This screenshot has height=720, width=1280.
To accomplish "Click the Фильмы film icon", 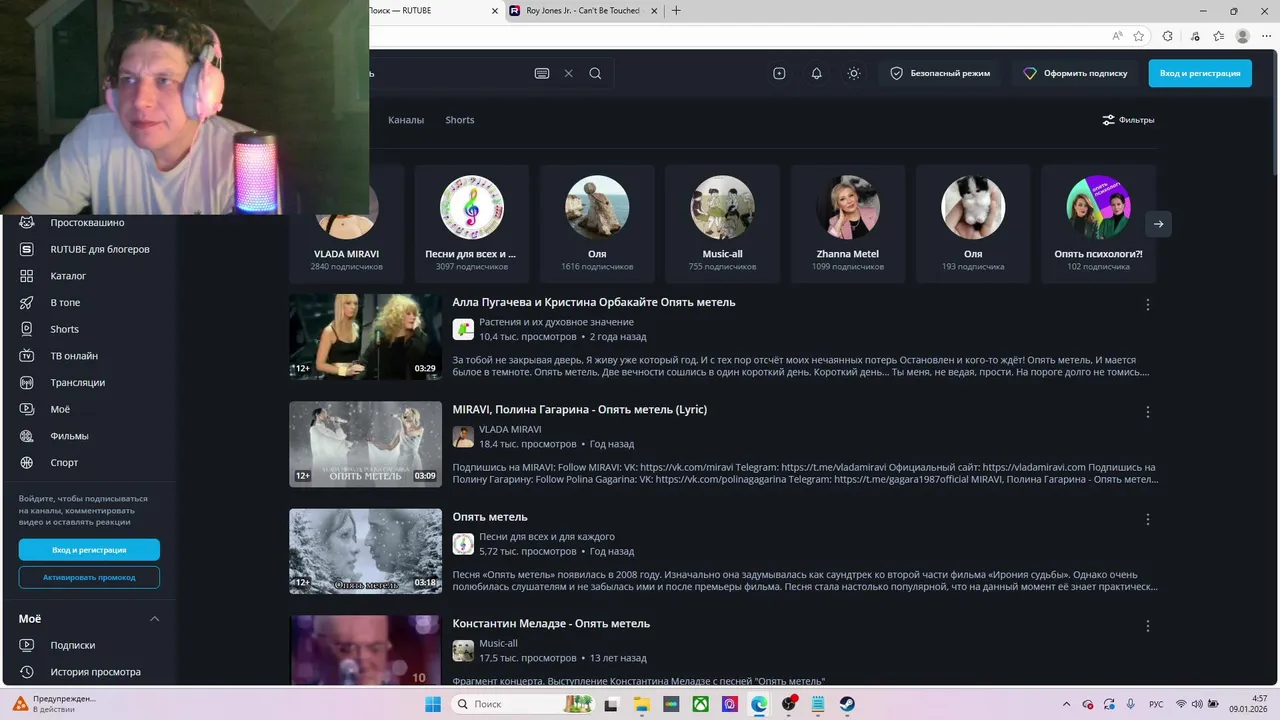I will (28, 436).
